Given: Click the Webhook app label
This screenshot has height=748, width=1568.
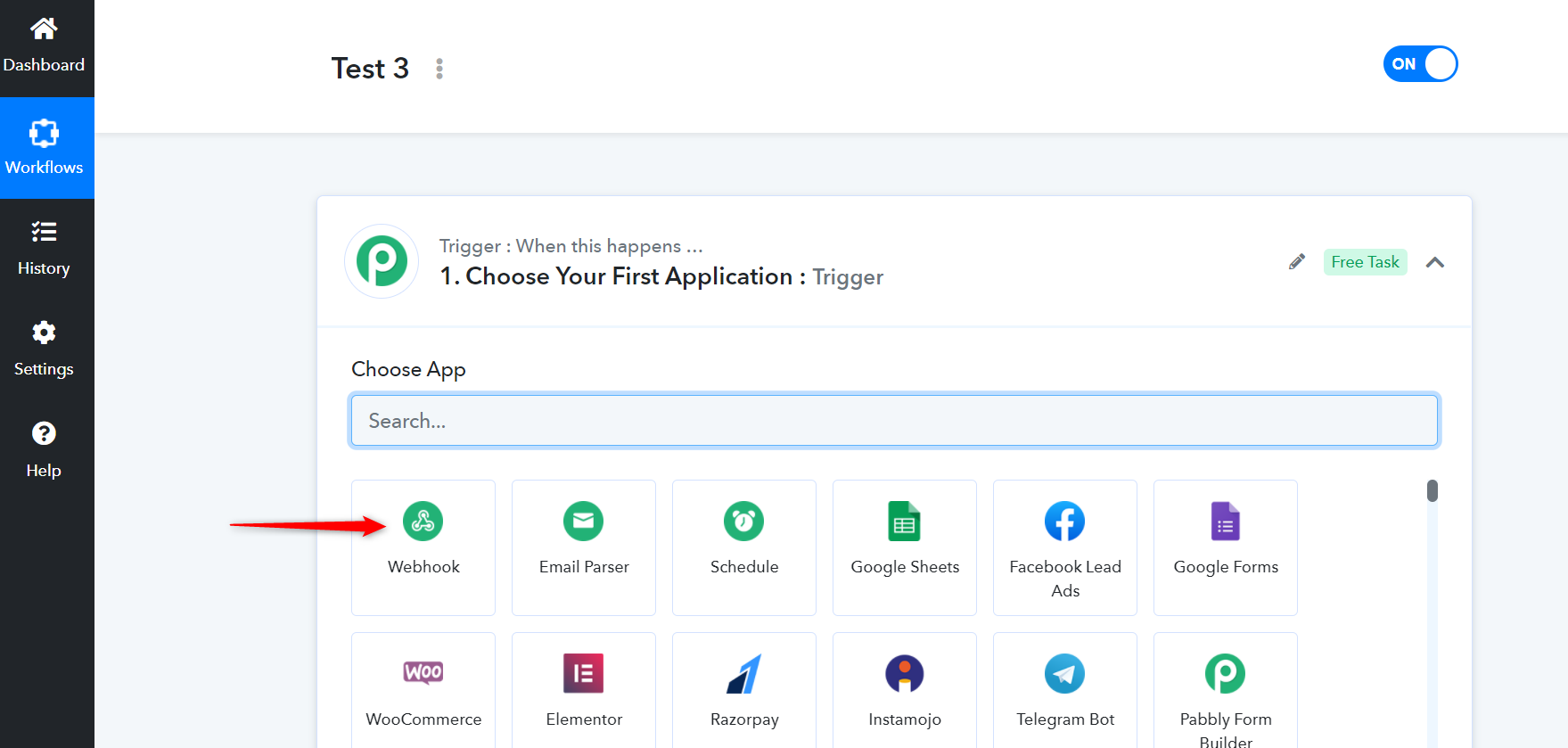Looking at the screenshot, I should [x=423, y=567].
